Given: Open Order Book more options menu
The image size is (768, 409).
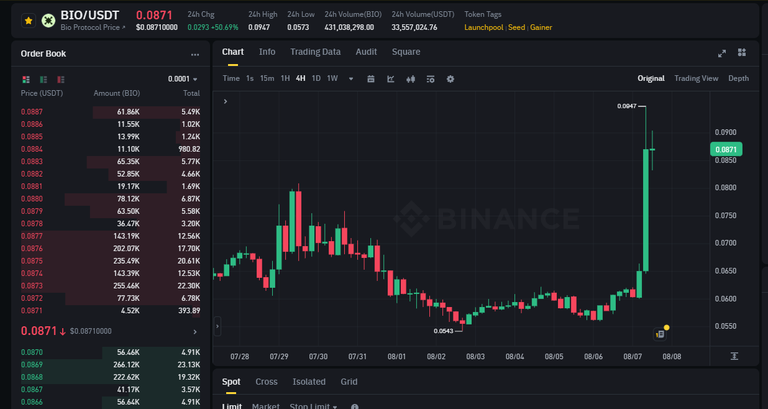Looking at the screenshot, I should (x=195, y=54).
